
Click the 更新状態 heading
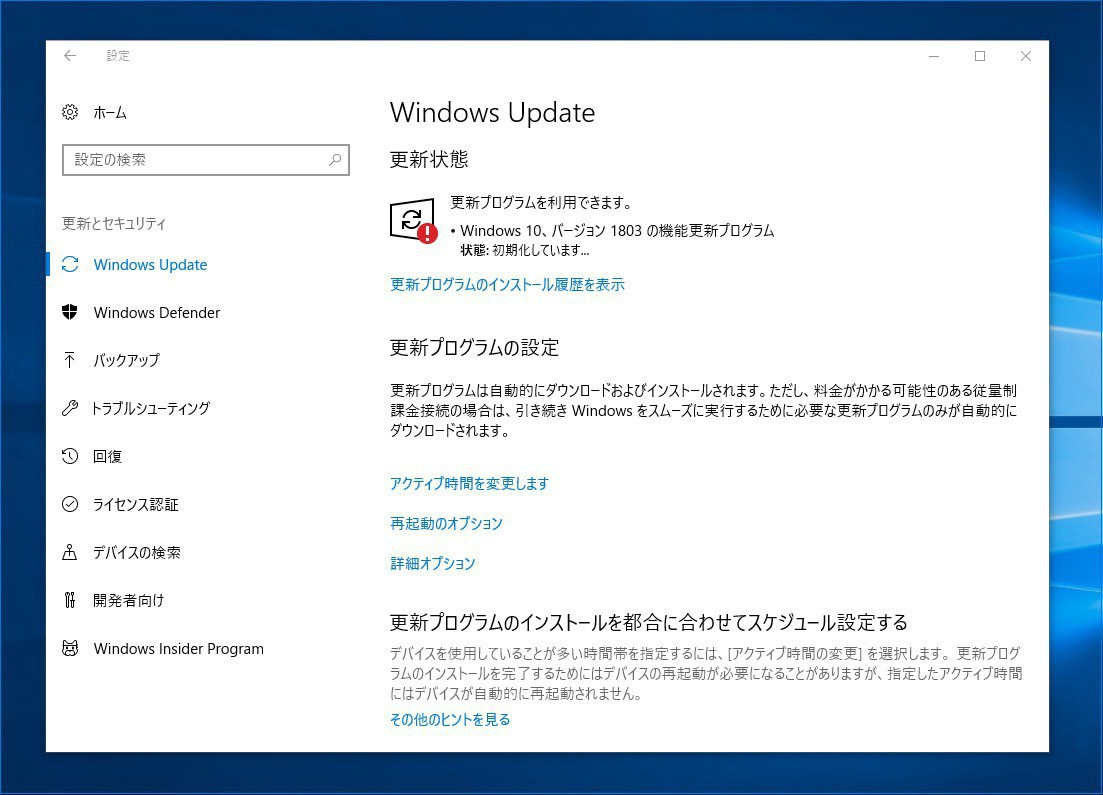(429, 159)
